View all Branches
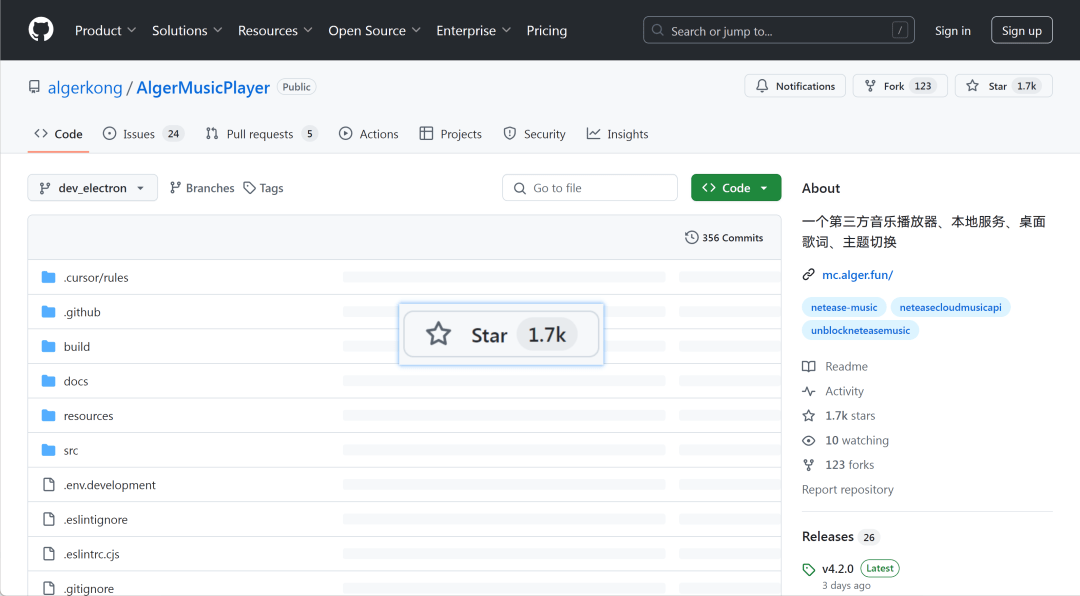1080x596 pixels. pyautogui.click(x=202, y=187)
